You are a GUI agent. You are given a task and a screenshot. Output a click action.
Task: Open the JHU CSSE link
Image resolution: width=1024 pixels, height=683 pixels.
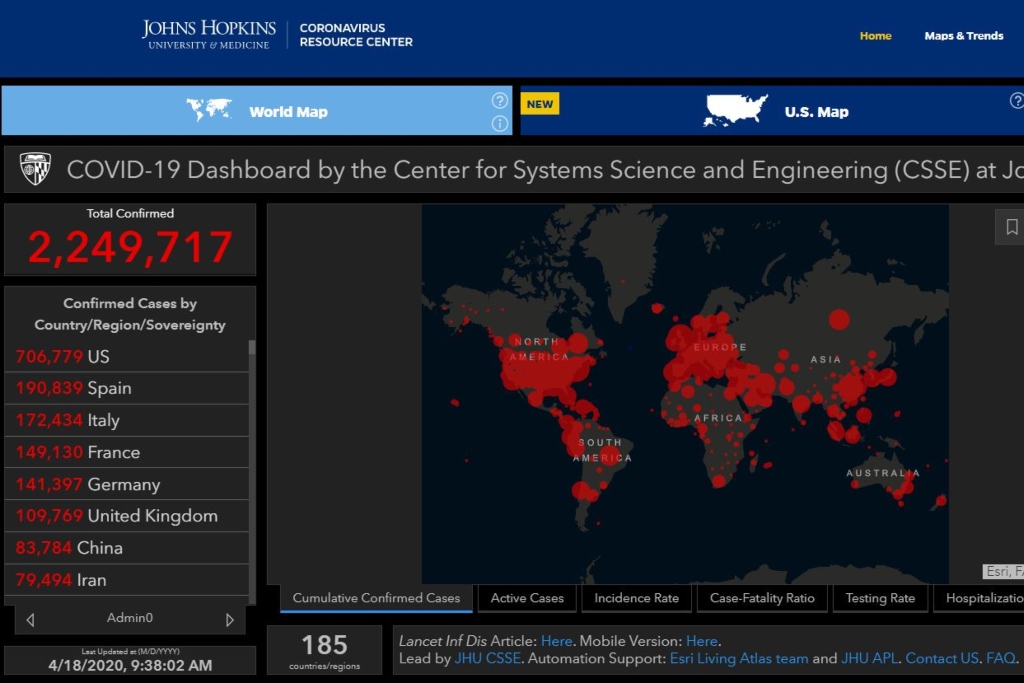pos(487,658)
